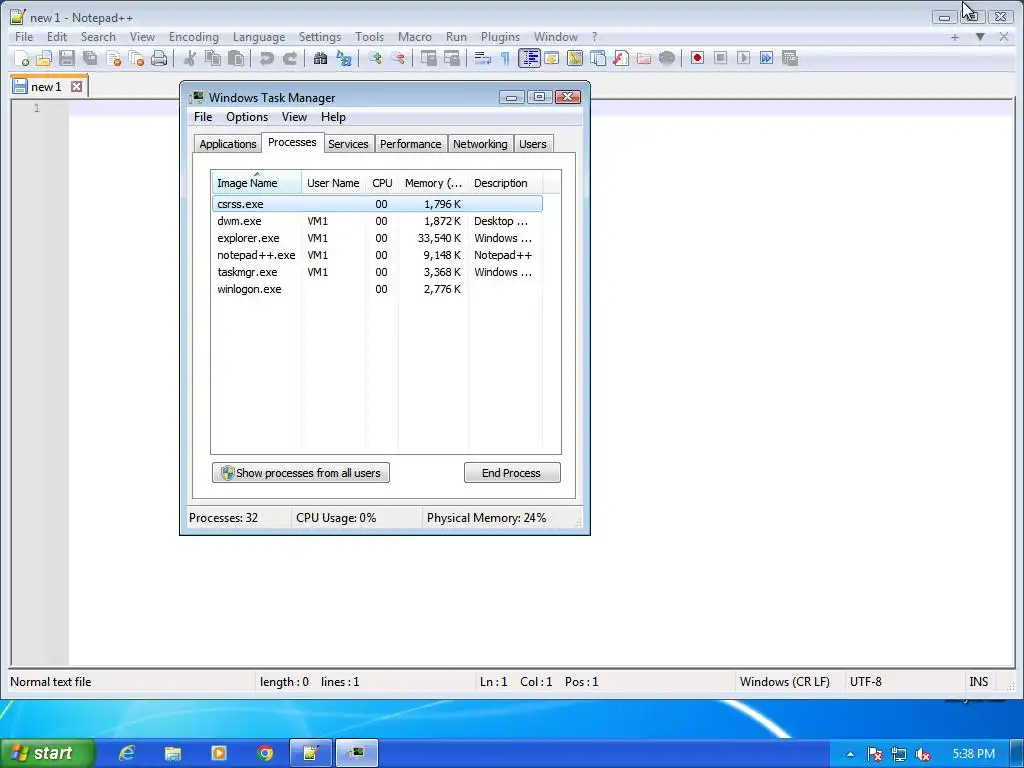Switch to the Performance tab
This screenshot has height=768, width=1024.
pos(411,144)
